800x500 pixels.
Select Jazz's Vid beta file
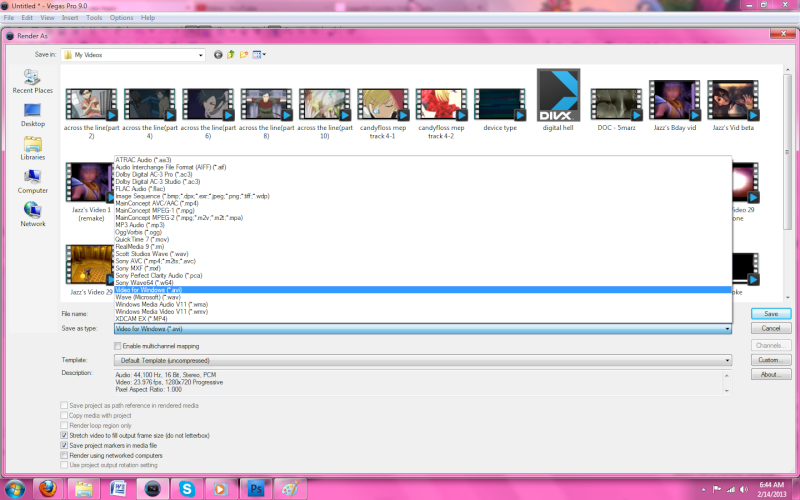(733, 106)
